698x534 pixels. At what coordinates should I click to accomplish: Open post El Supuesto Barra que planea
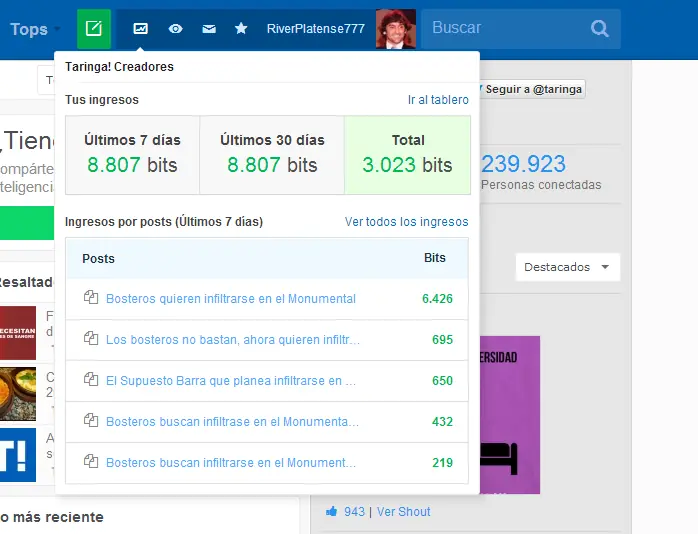231,380
